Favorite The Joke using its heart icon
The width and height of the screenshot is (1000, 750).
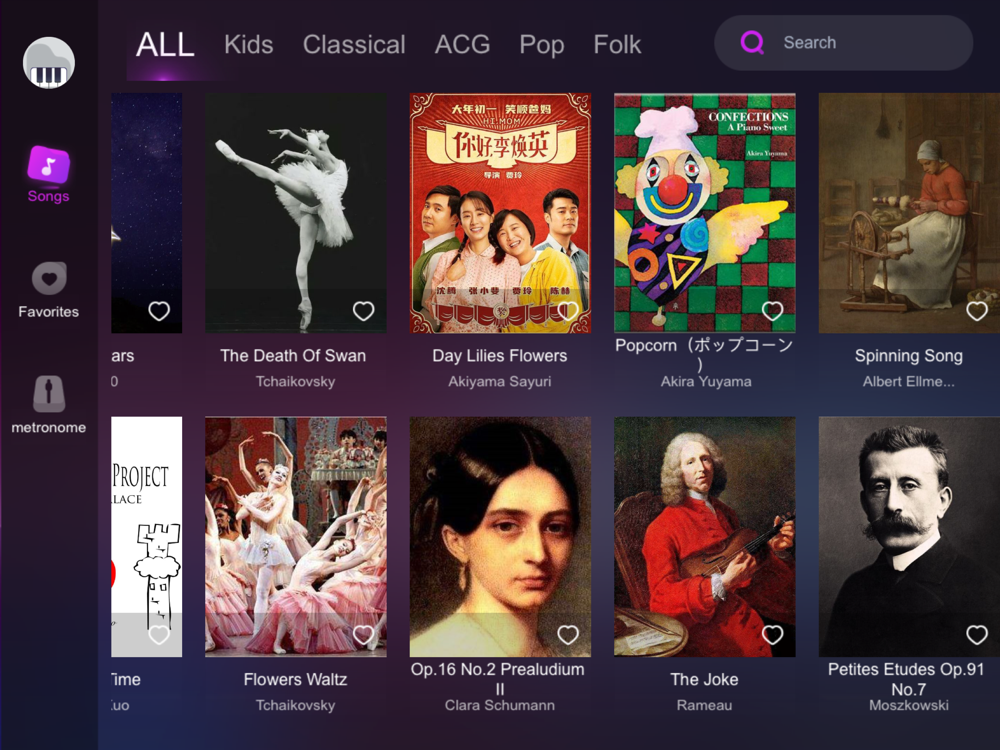pyautogui.click(x=772, y=635)
